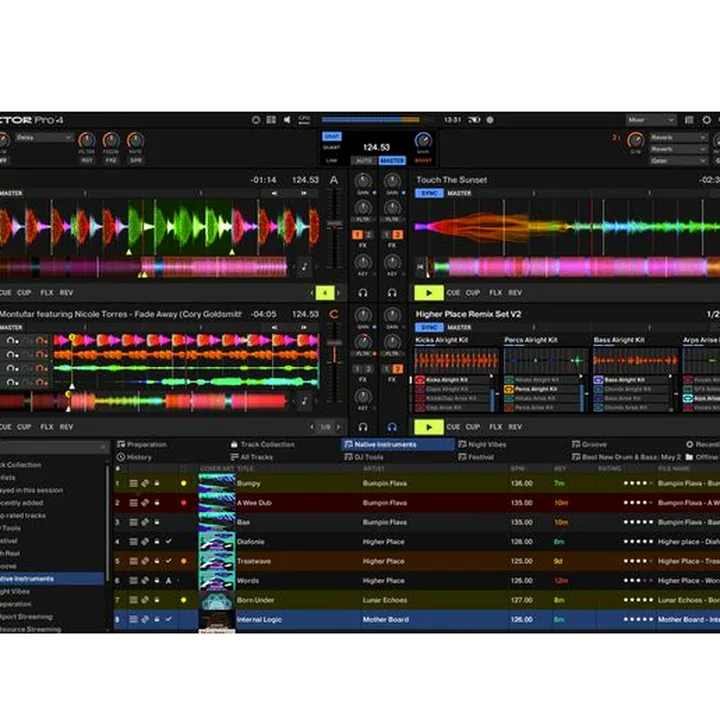Click the Born Under cover art thumbnail
This screenshot has height=720, width=720.
217,600
